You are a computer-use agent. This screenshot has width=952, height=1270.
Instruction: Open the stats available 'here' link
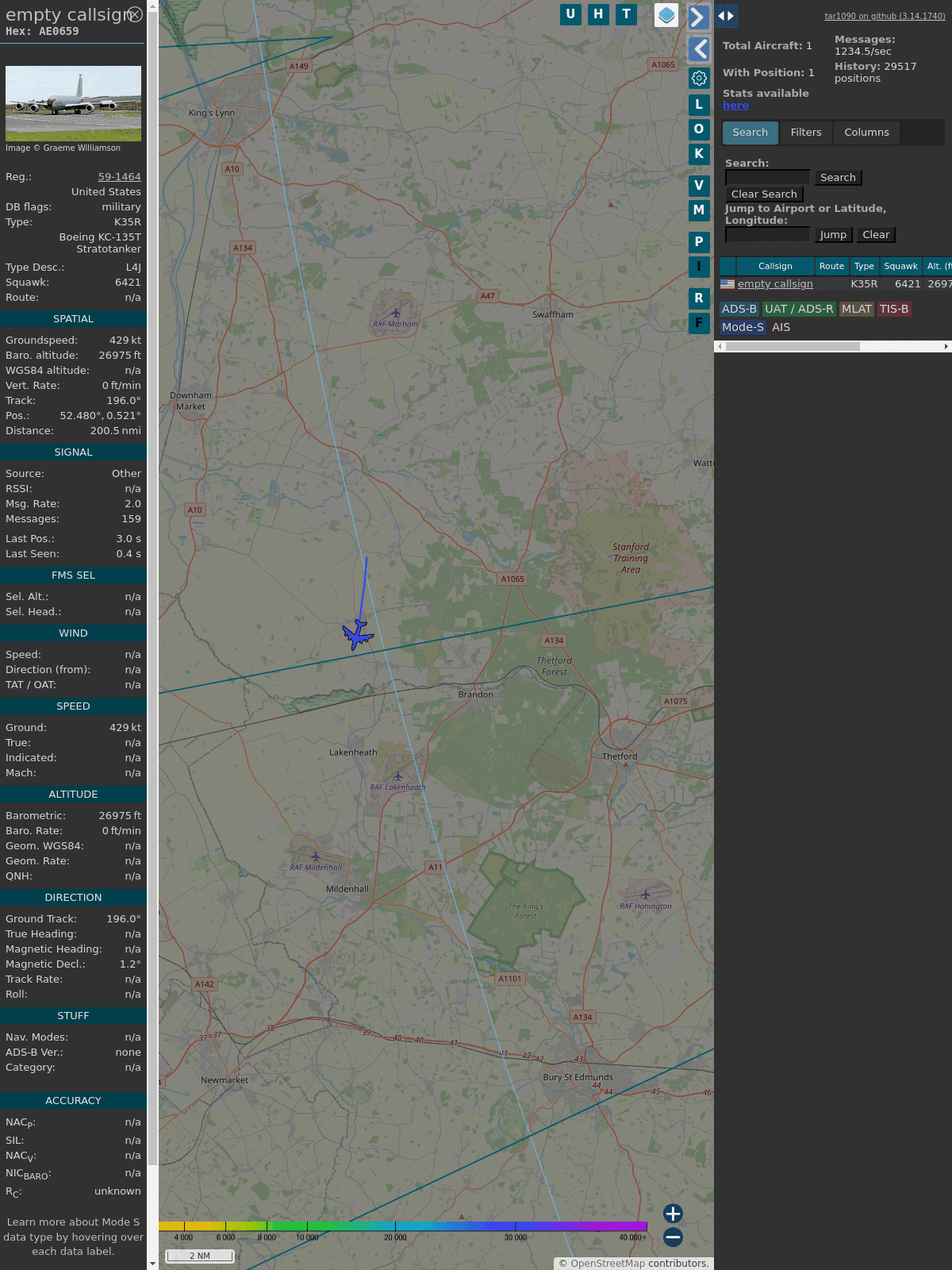[735, 106]
